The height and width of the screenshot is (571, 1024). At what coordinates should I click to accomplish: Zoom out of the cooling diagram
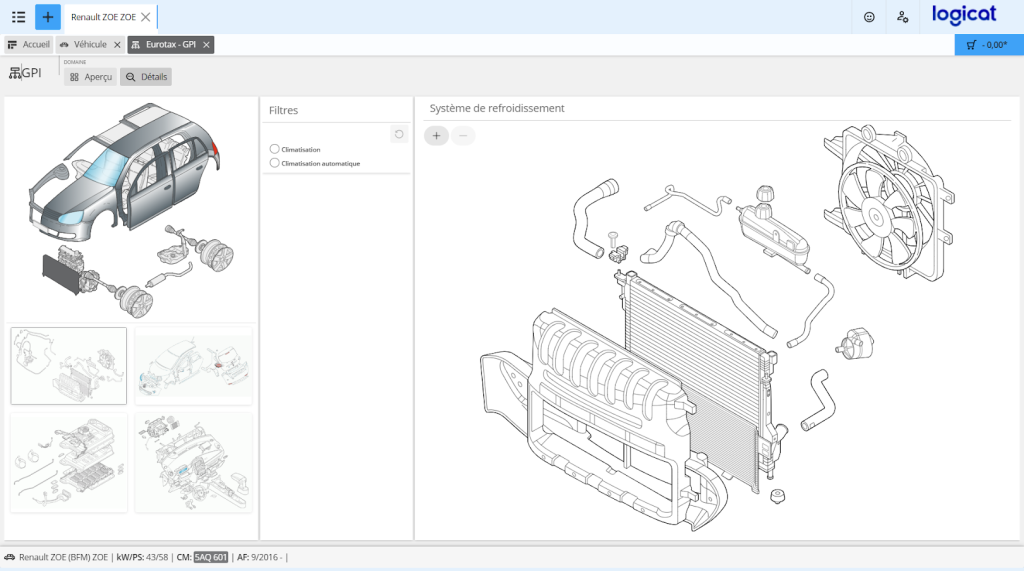pyautogui.click(x=463, y=136)
